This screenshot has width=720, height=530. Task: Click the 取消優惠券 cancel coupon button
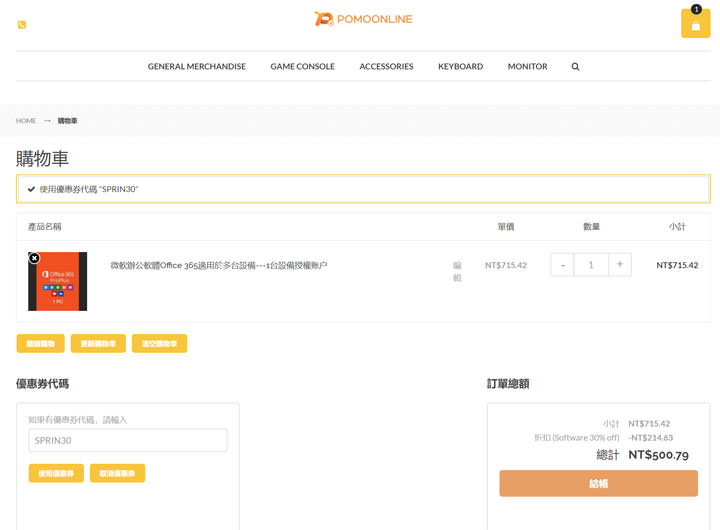pyautogui.click(x=118, y=474)
